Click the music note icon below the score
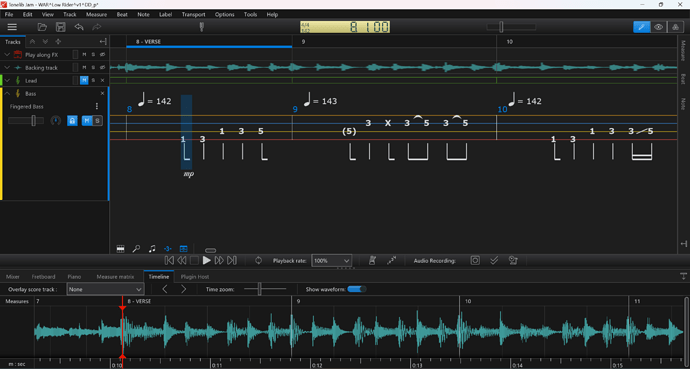This screenshot has height=369, width=690. click(x=152, y=249)
